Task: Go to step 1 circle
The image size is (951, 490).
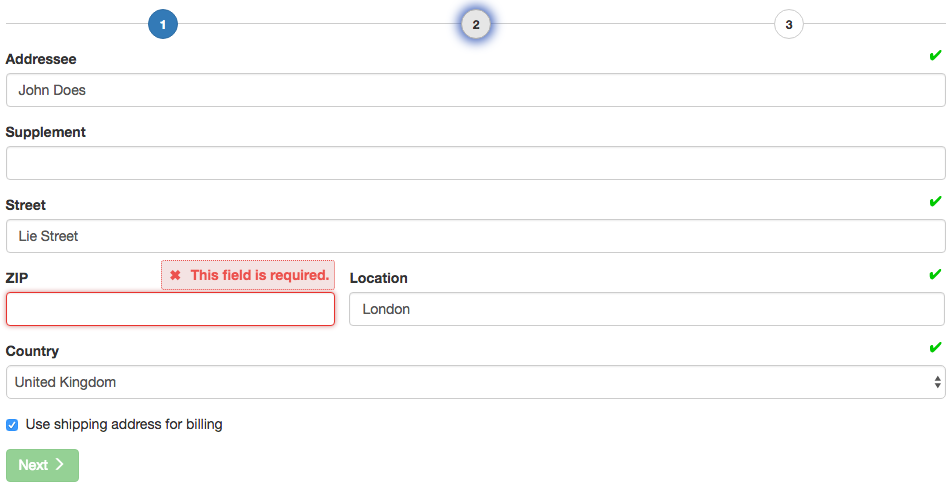Action: (163, 24)
